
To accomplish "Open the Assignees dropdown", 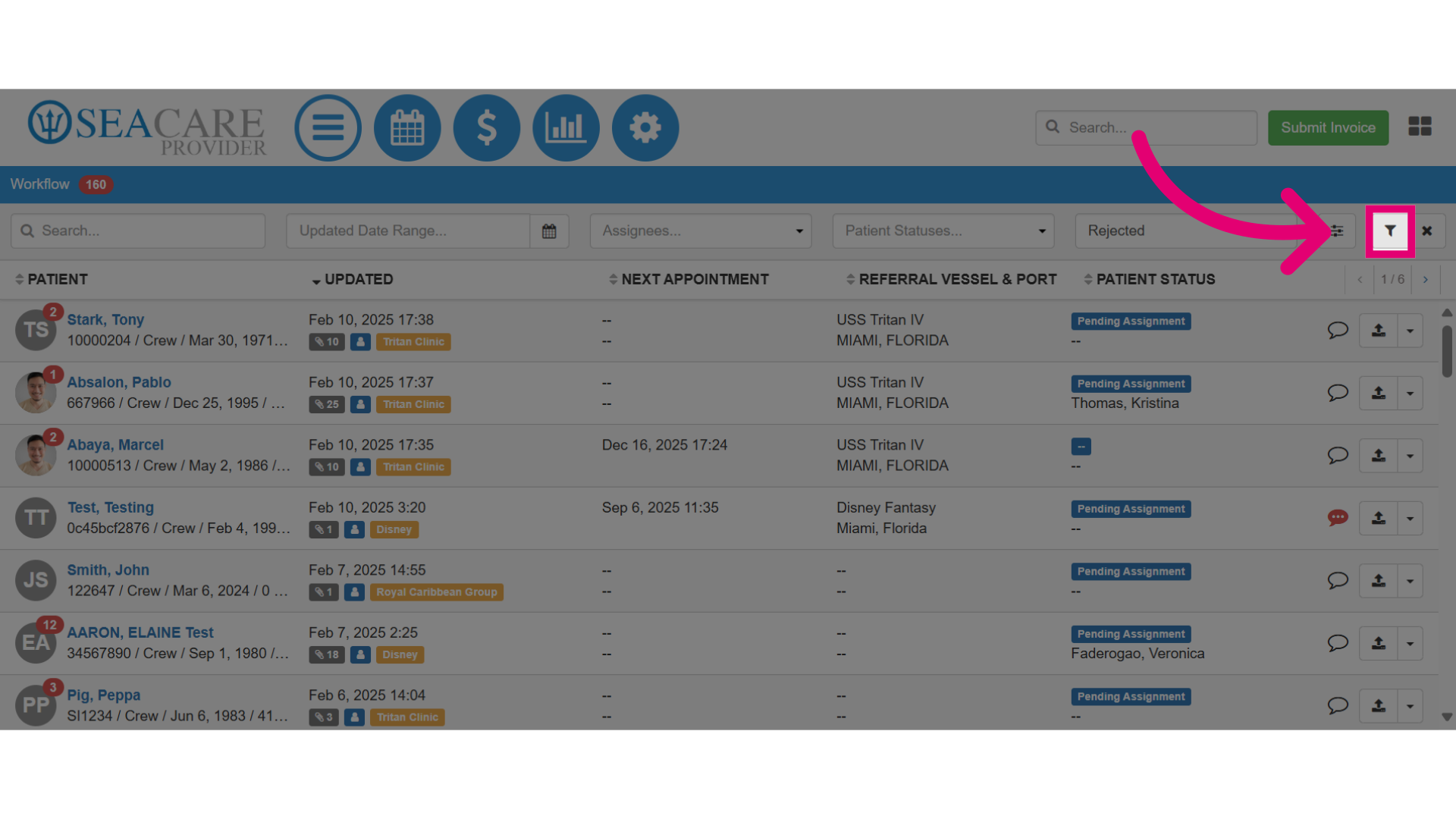I will pyautogui.click(x=701, y=231).
